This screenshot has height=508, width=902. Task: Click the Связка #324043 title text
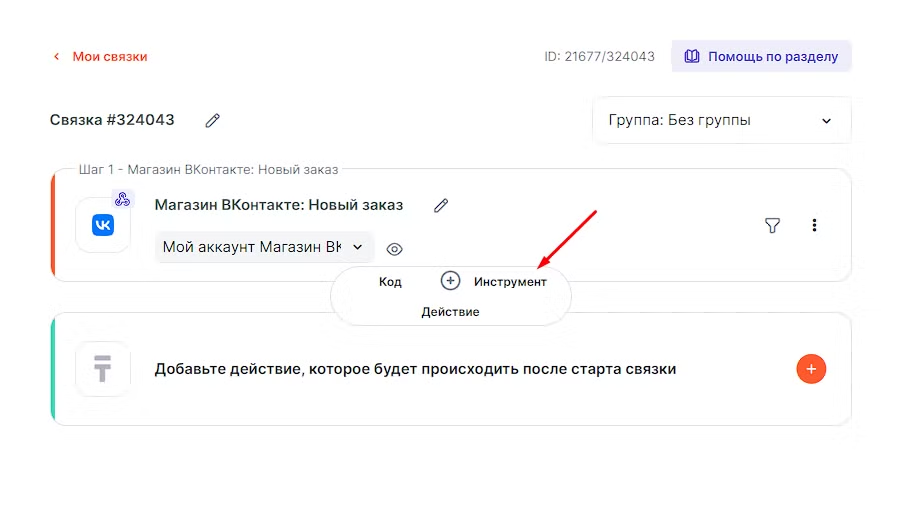[x=112, y=120]
